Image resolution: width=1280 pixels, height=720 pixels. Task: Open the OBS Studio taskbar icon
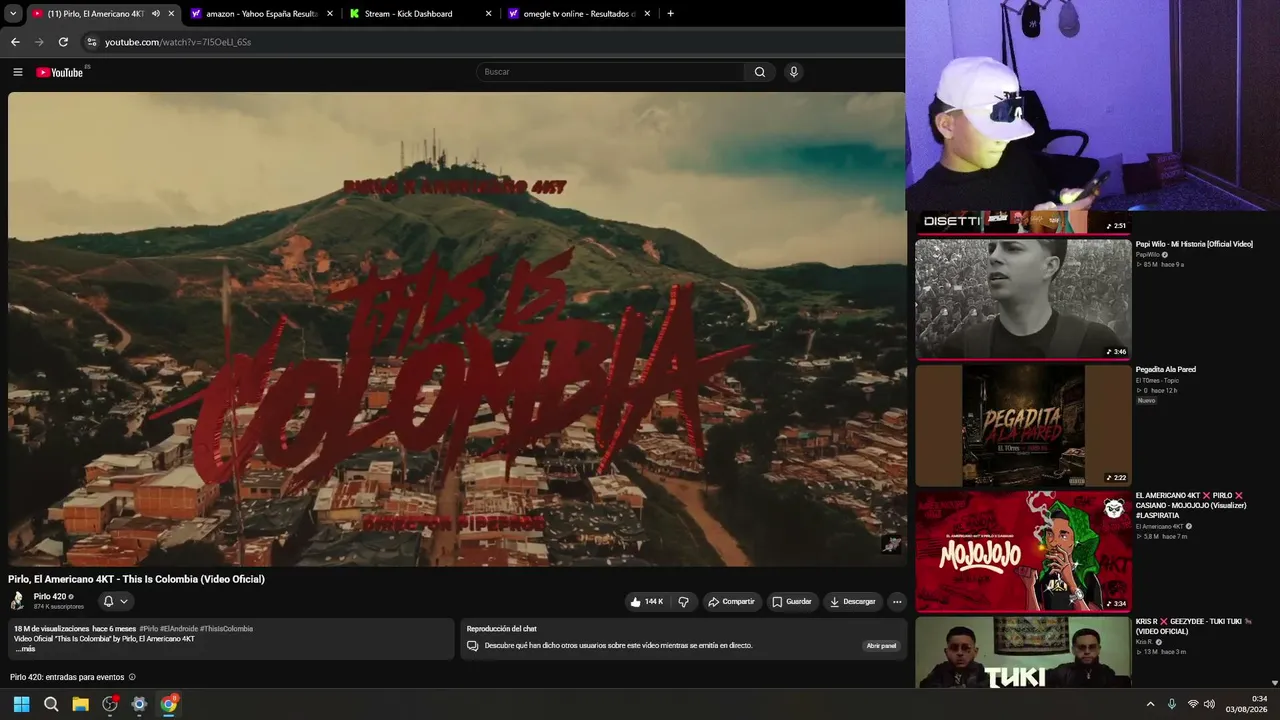coord(110,704)
